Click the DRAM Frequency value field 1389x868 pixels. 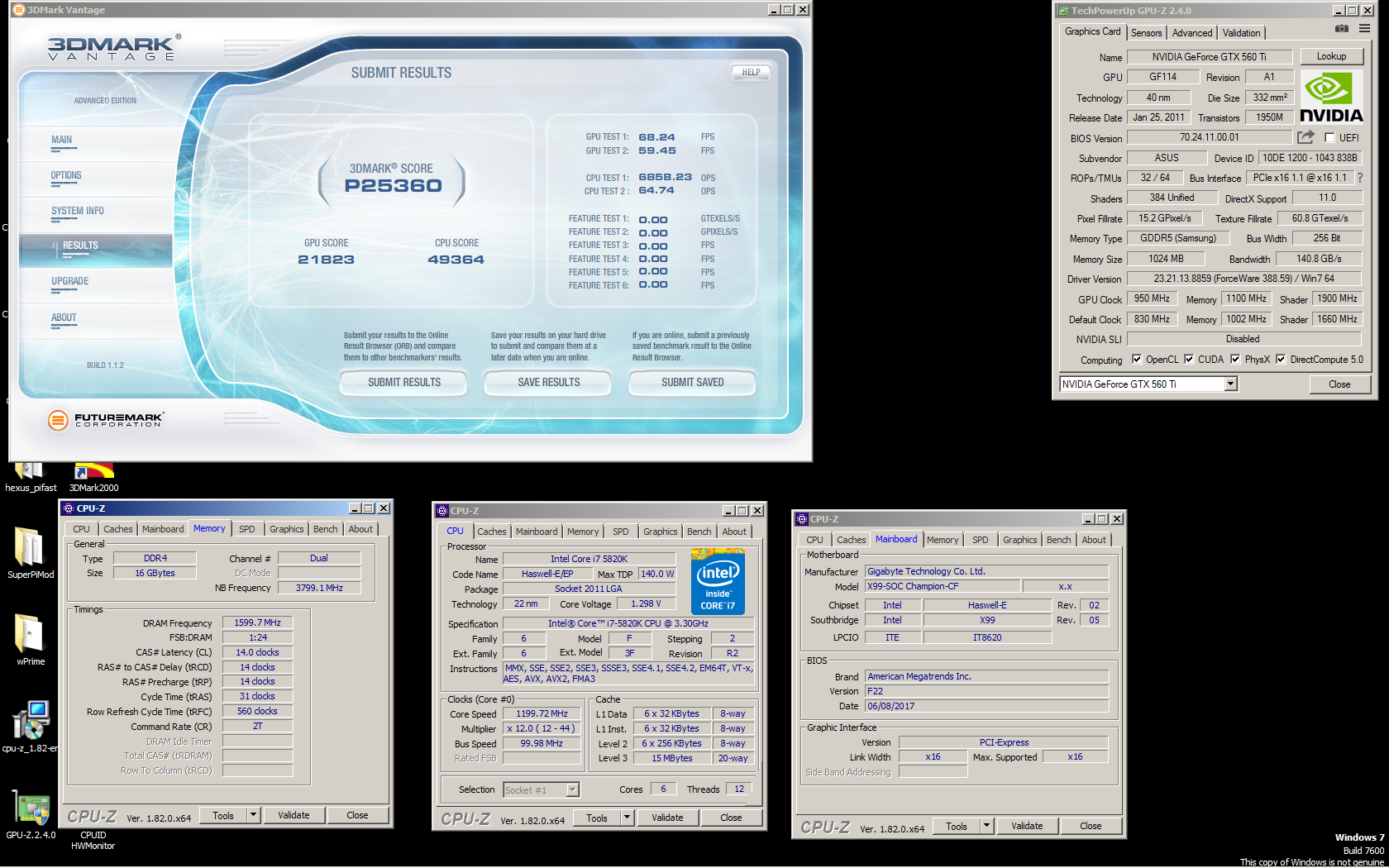coord(257,622)
